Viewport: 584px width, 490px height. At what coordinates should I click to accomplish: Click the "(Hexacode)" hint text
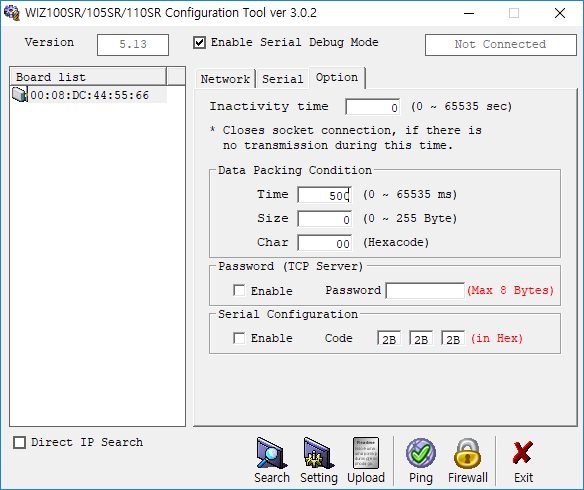click(x=396, y=242)
